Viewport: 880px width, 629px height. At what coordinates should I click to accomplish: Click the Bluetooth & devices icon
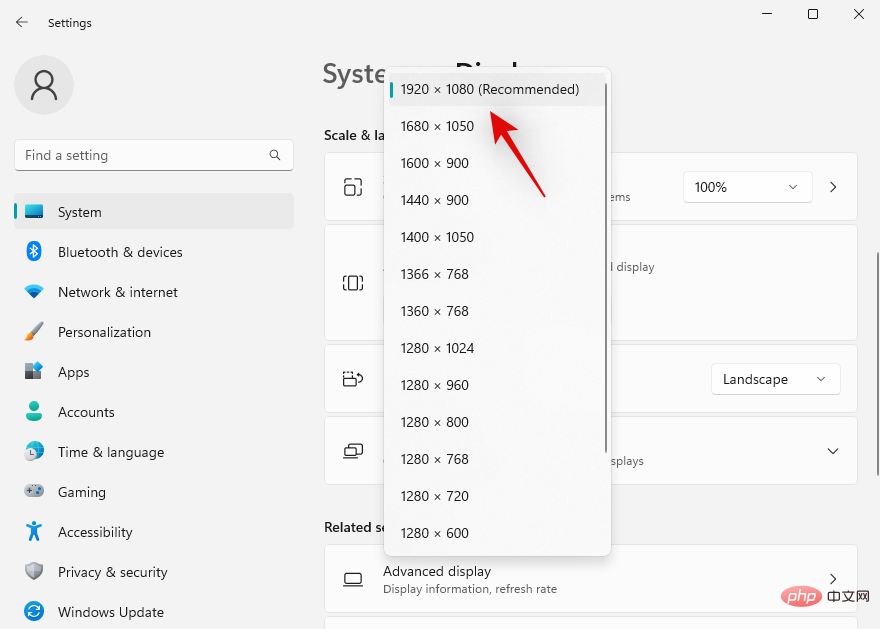[x=34, y=252]
